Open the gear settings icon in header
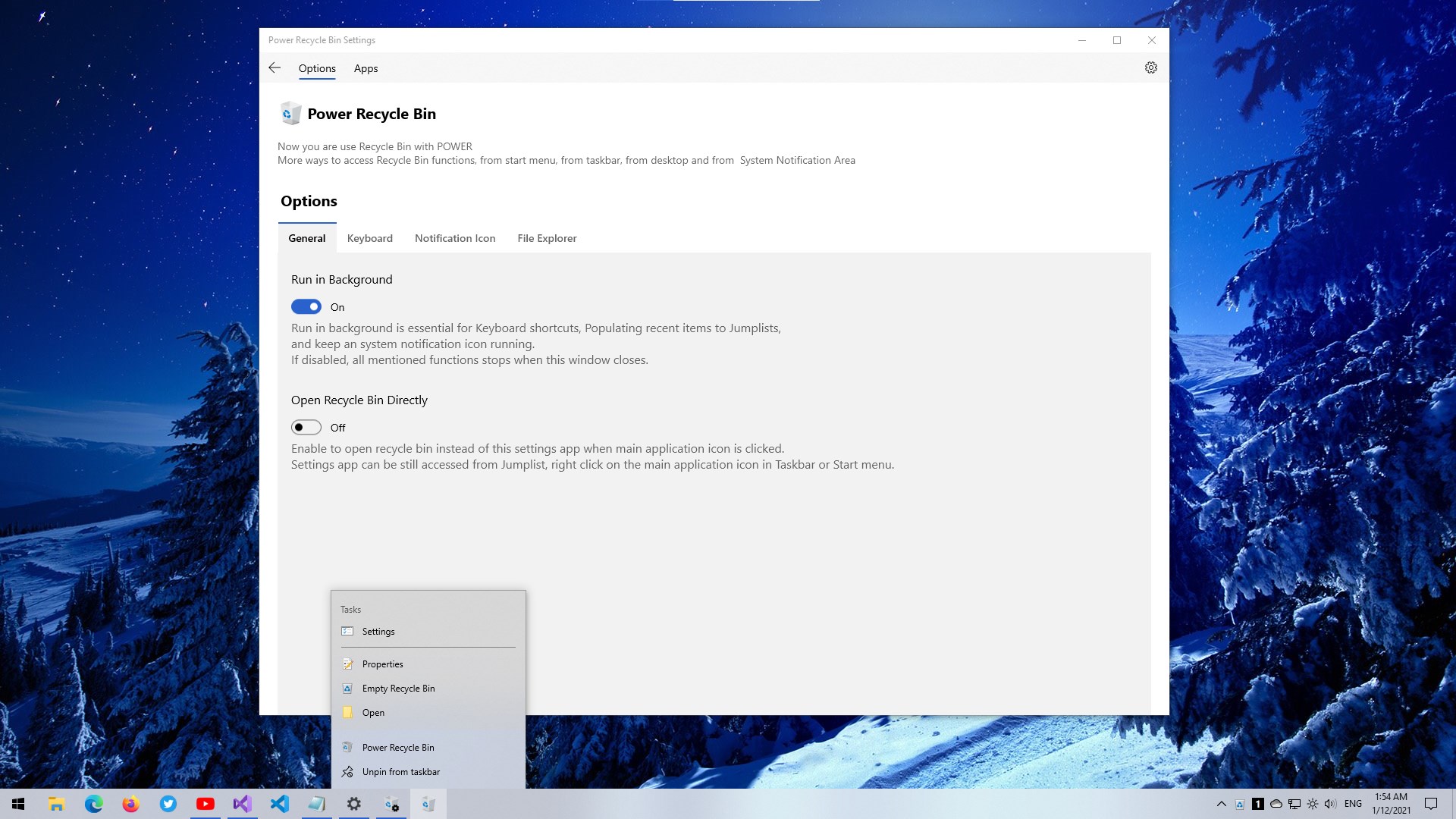The height and width of the screenshot is (819, 1456). 1150,68
